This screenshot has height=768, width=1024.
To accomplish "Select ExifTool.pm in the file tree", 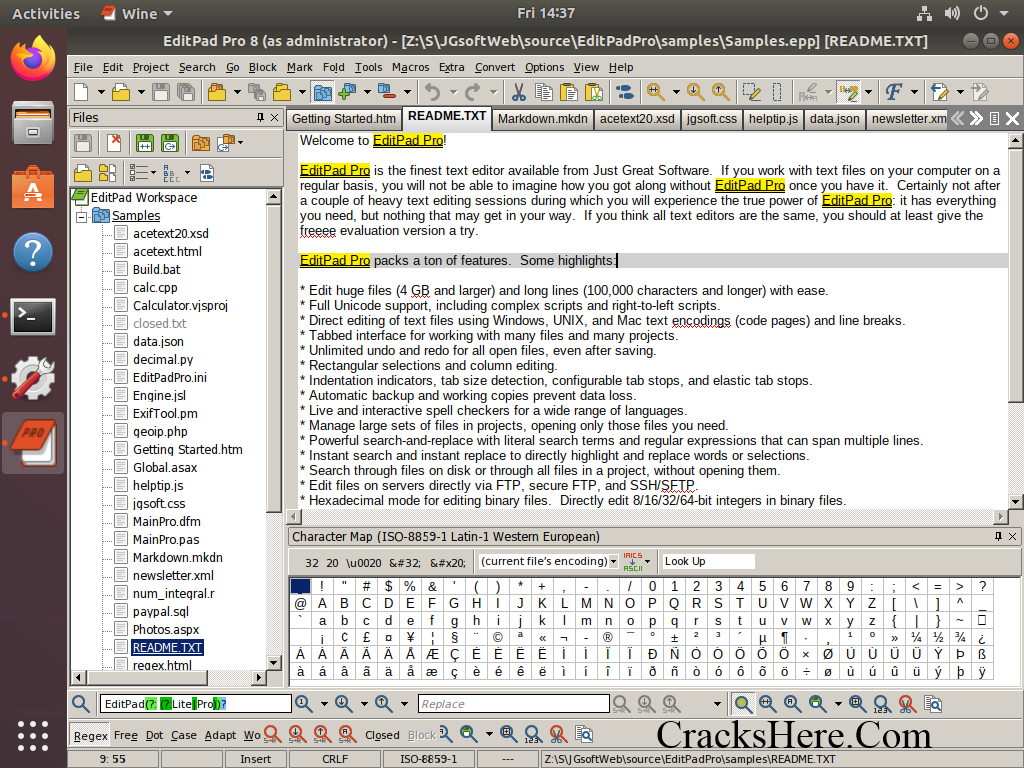I will (x=165, y=413).
